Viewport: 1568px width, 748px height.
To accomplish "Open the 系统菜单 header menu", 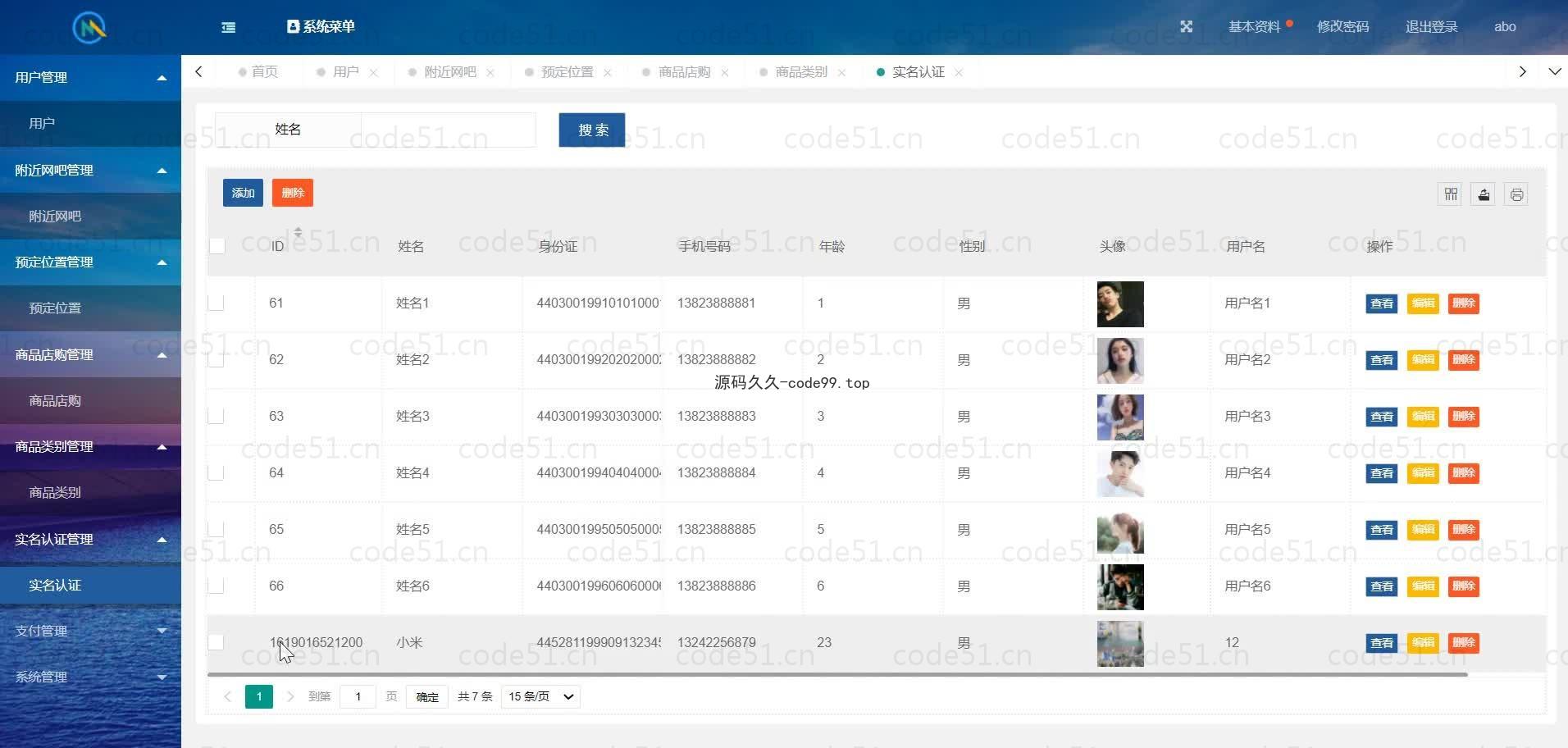I will tap(321, 26).
